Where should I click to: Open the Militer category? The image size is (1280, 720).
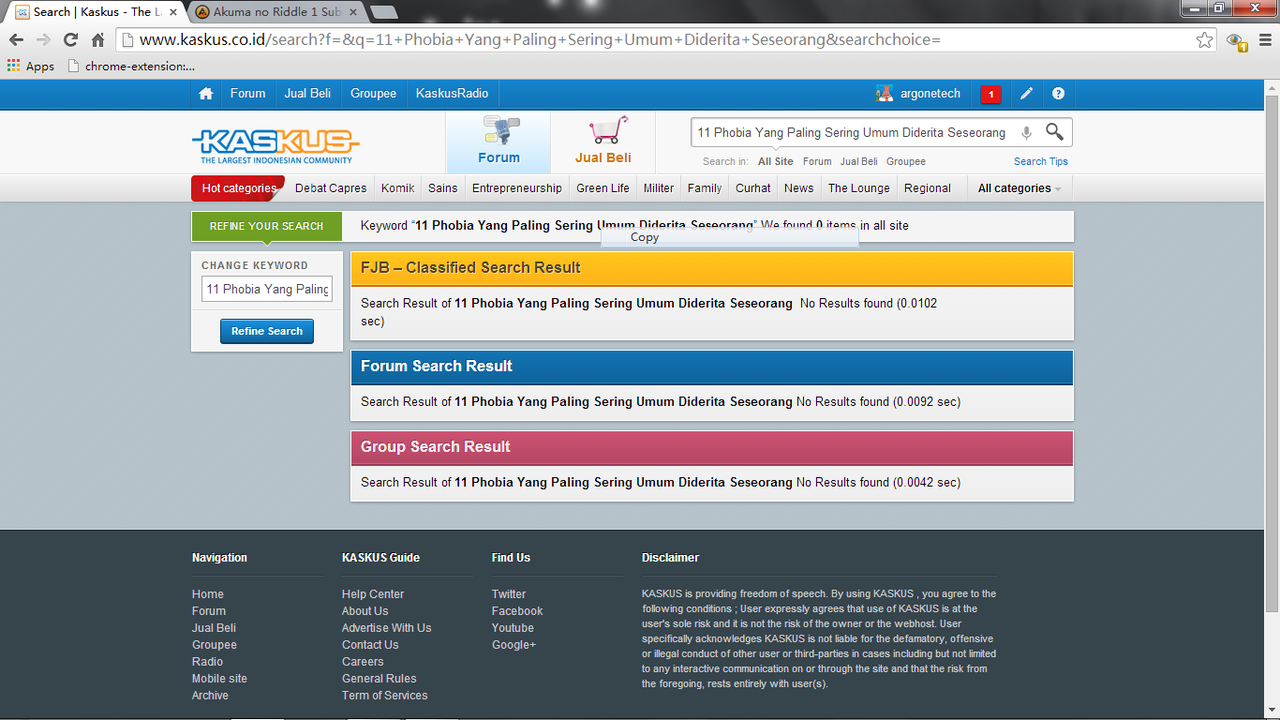[x=659, y=188]
